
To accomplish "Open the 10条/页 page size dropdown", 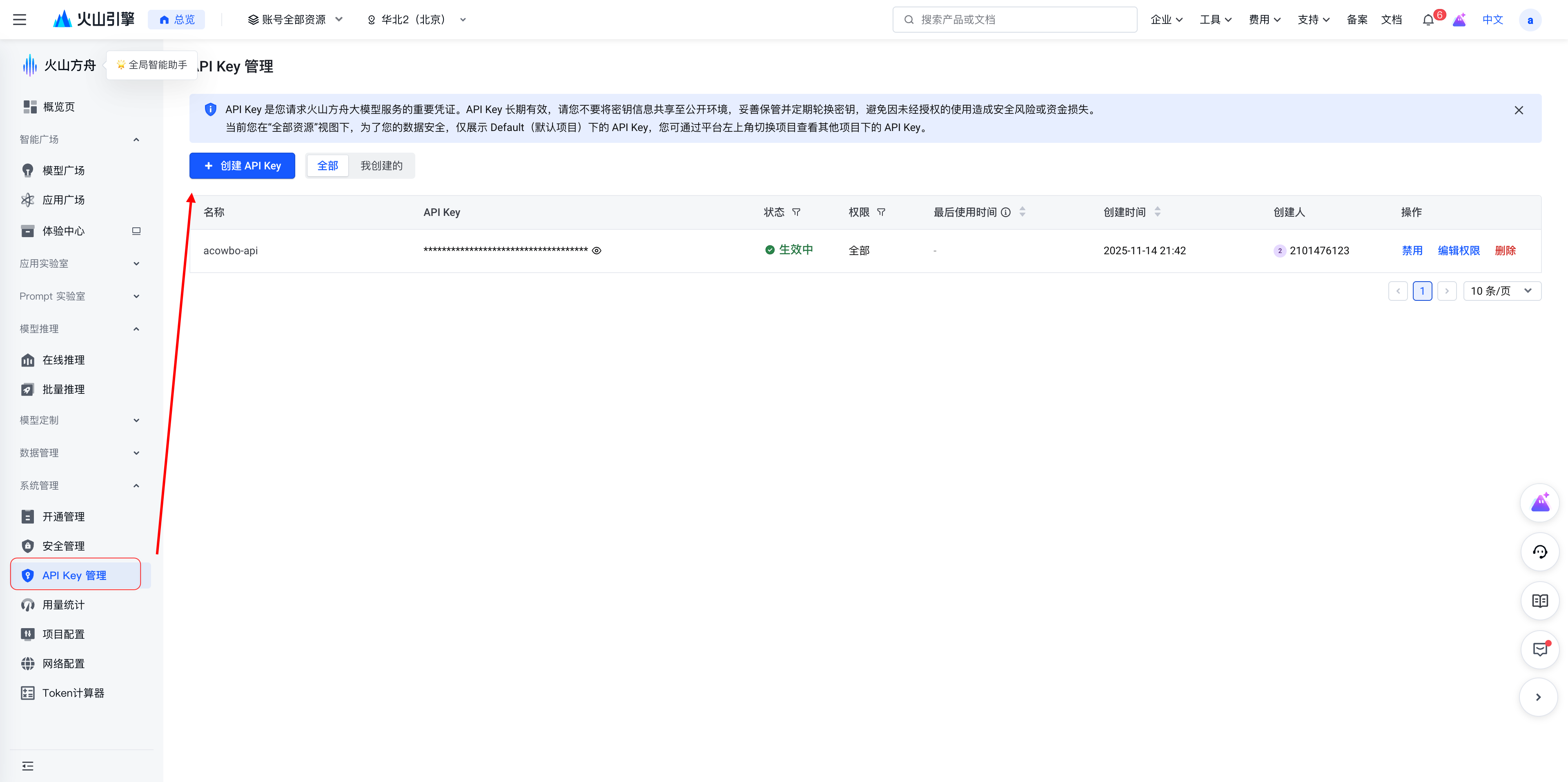I will click(x=1502, y=291).
